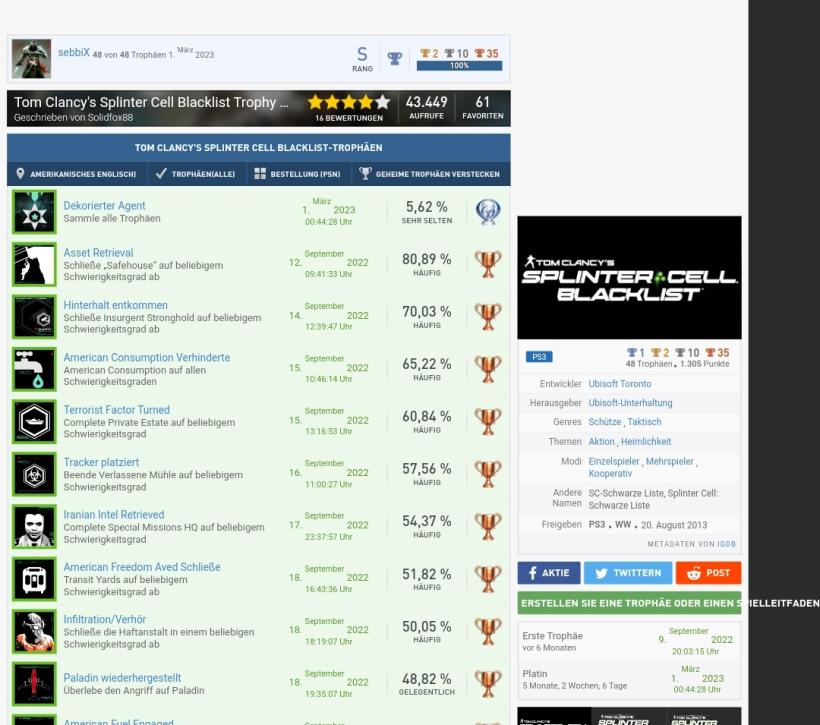The width and height of the screenshot is (820, 725).
Task: Click the Twittern share button
Action: [628, 573]
